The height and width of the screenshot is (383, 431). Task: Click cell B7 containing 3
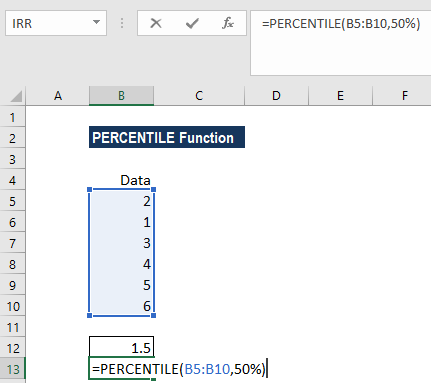pyautogui.click(x=121, y=243)
